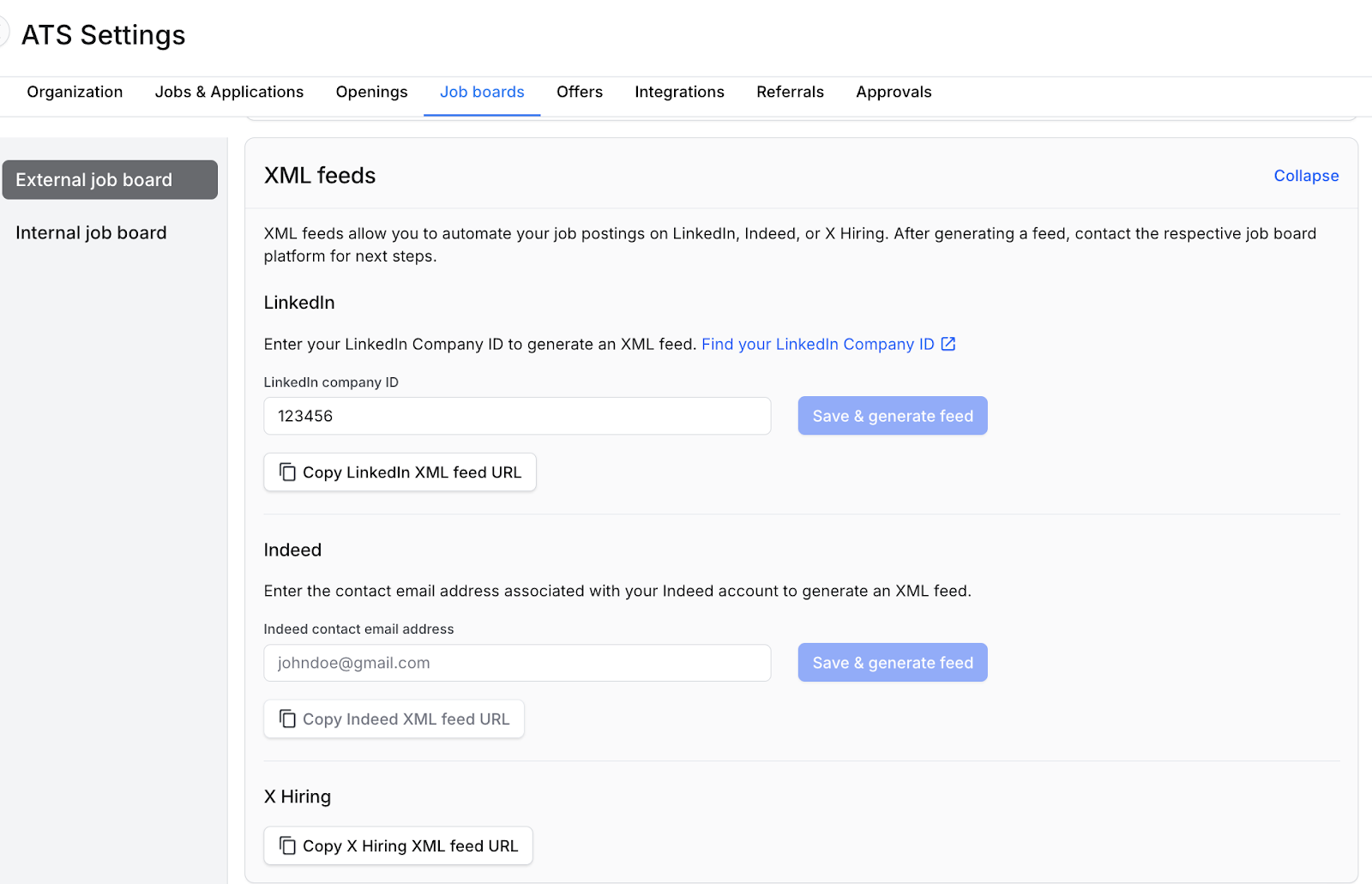Click Save & generate feed for LinkedIn
This screenshot has height=884, width=1372.
(x=893, y=416)
